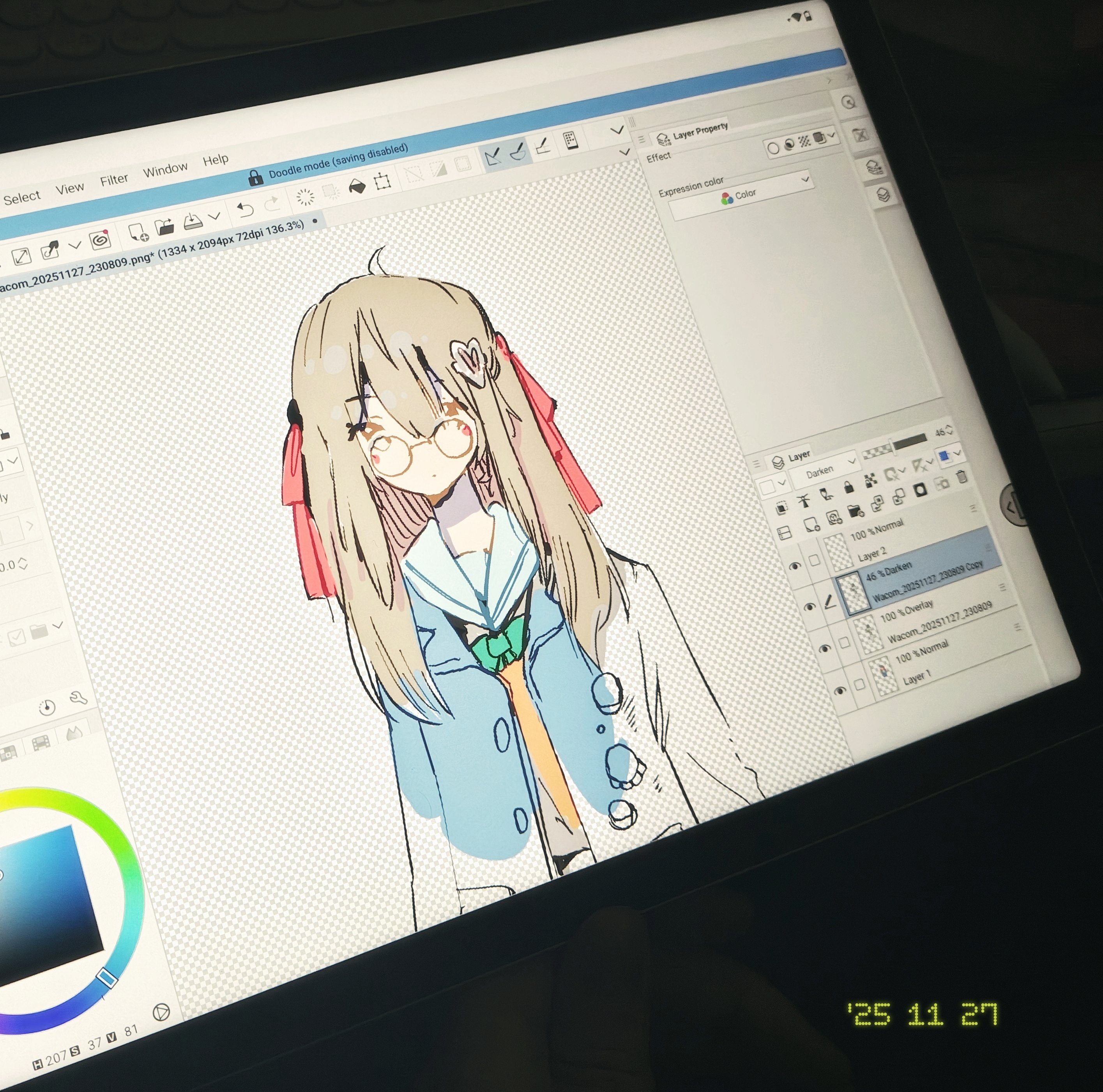Open the Window menu
The image size is (1103, 1092).
165,170
